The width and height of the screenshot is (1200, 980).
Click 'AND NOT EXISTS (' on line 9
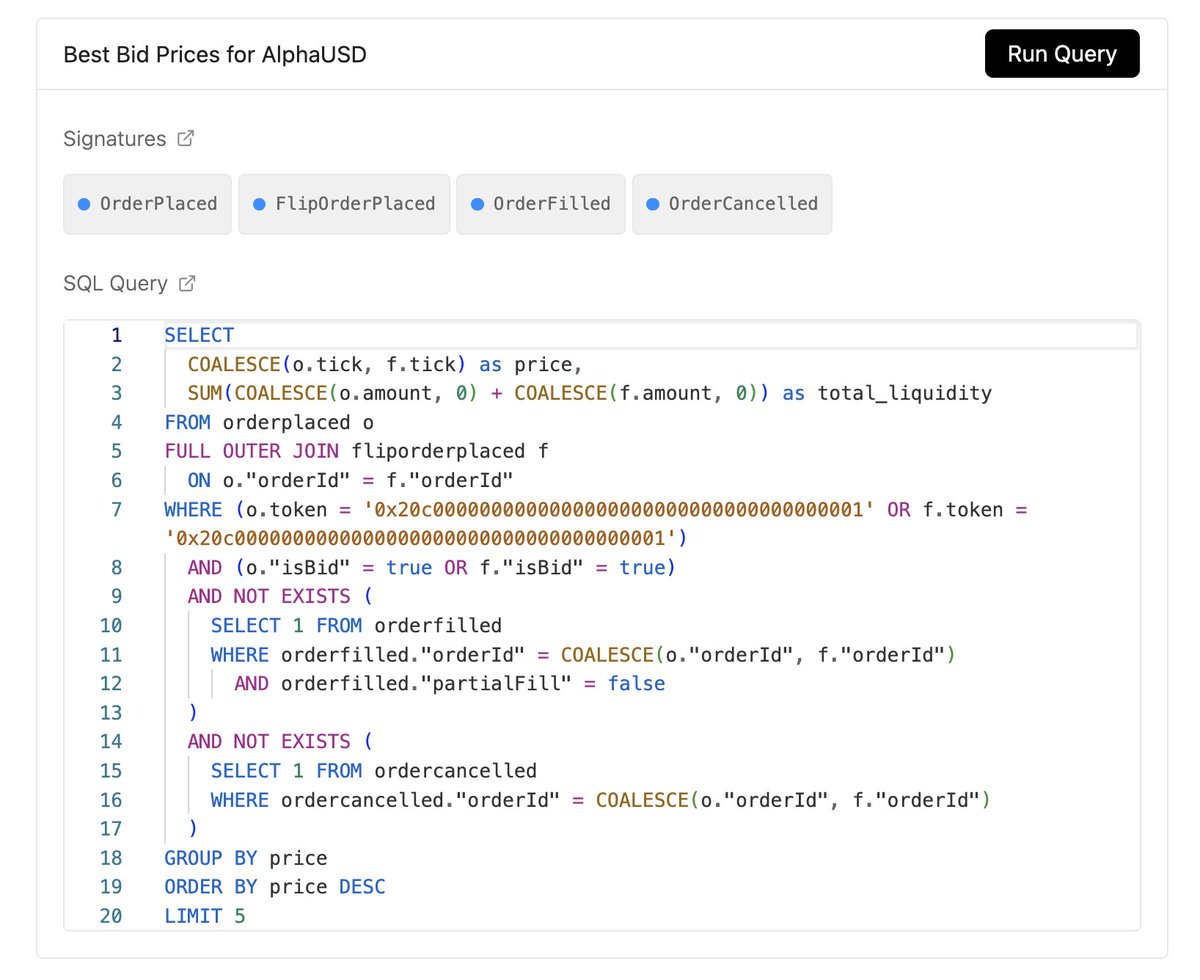click(x=279, y=597)
